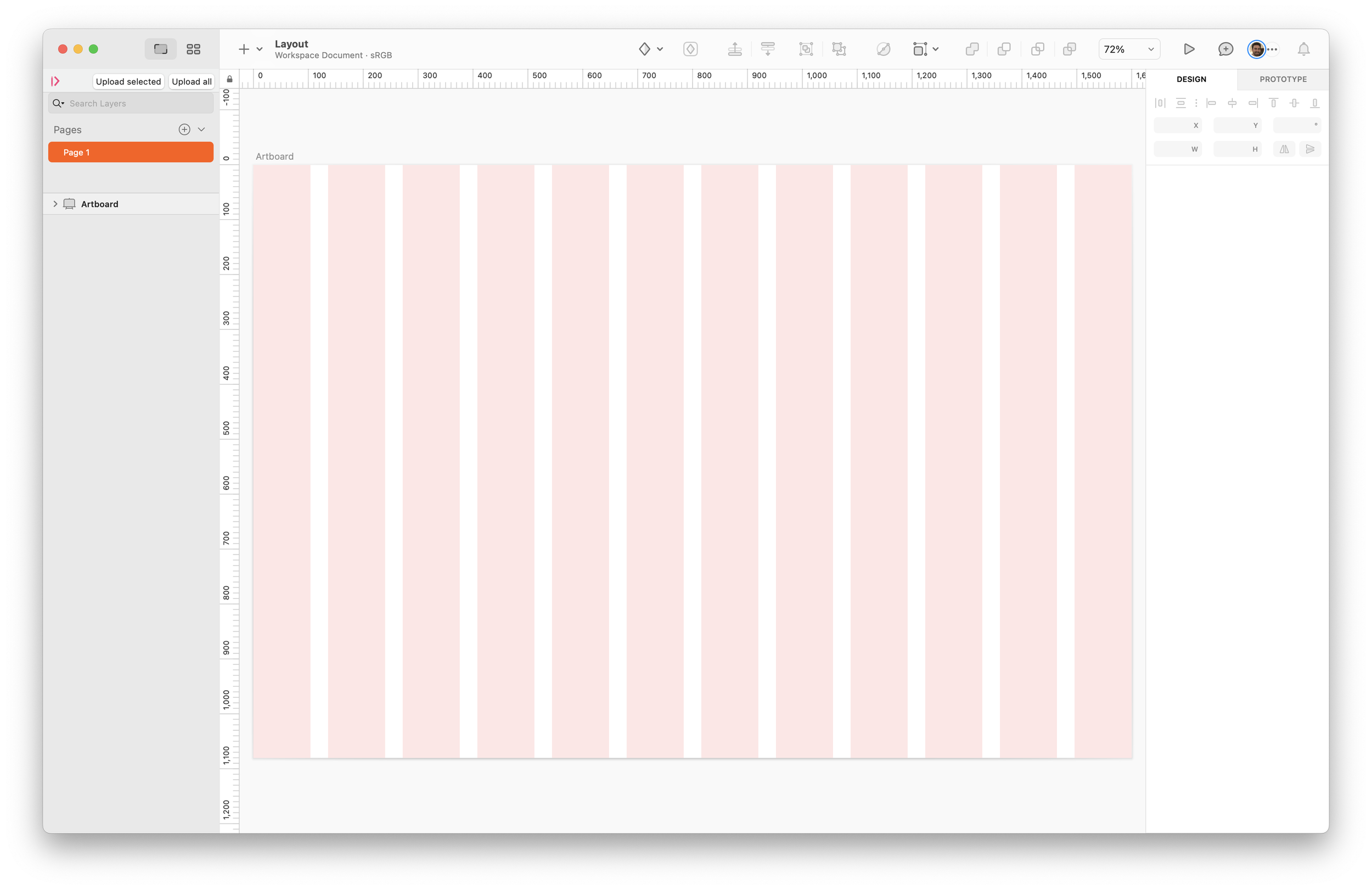This screenshot has height=890, width=1372.
Task: Click the Ungroup layers icon
Action: pyautogui.click(x=839, y=49)
